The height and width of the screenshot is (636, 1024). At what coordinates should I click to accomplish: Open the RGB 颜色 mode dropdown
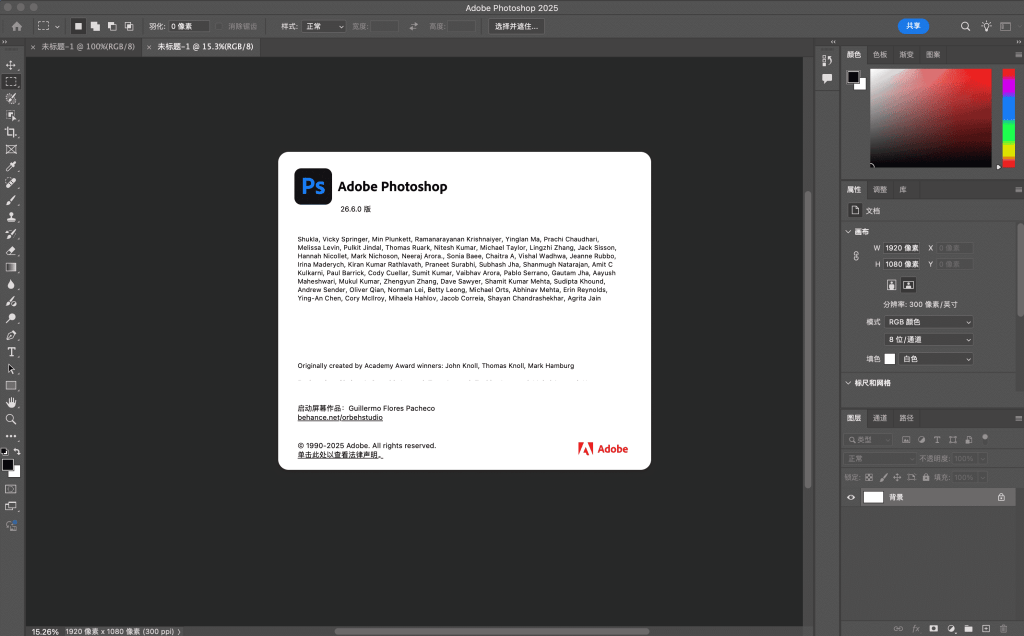(x=929, y=322)
